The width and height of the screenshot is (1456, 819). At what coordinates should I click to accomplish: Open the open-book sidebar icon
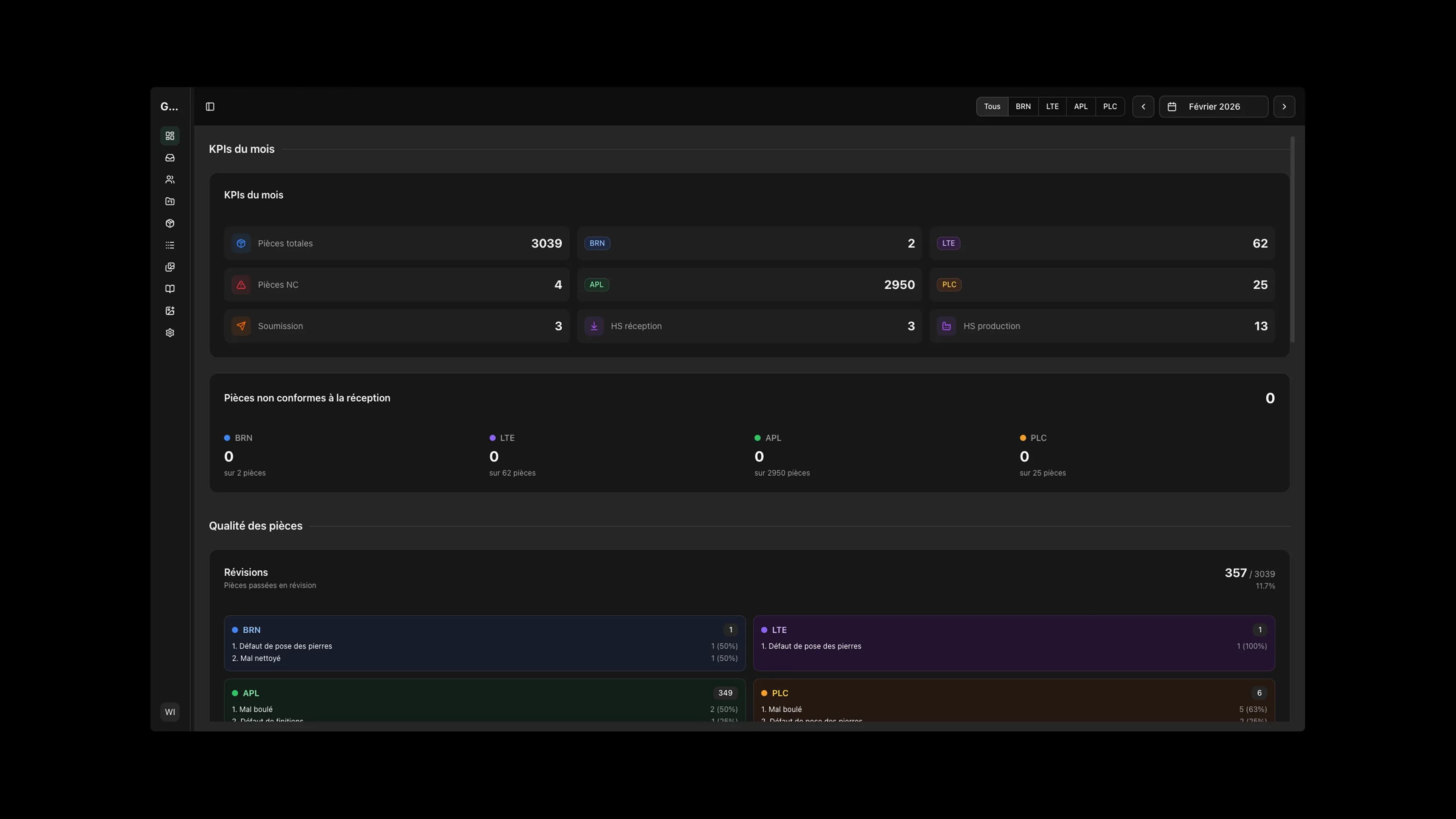coord(170,289)
